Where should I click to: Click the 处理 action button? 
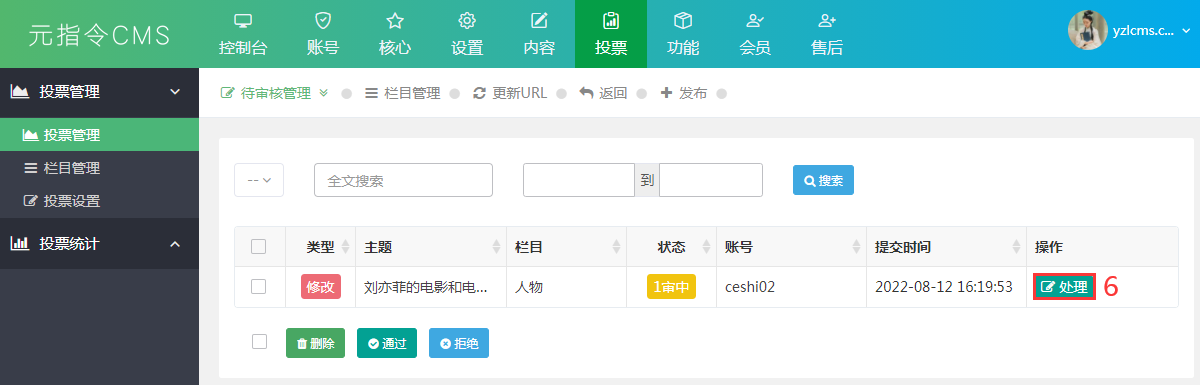[1064, 287]
